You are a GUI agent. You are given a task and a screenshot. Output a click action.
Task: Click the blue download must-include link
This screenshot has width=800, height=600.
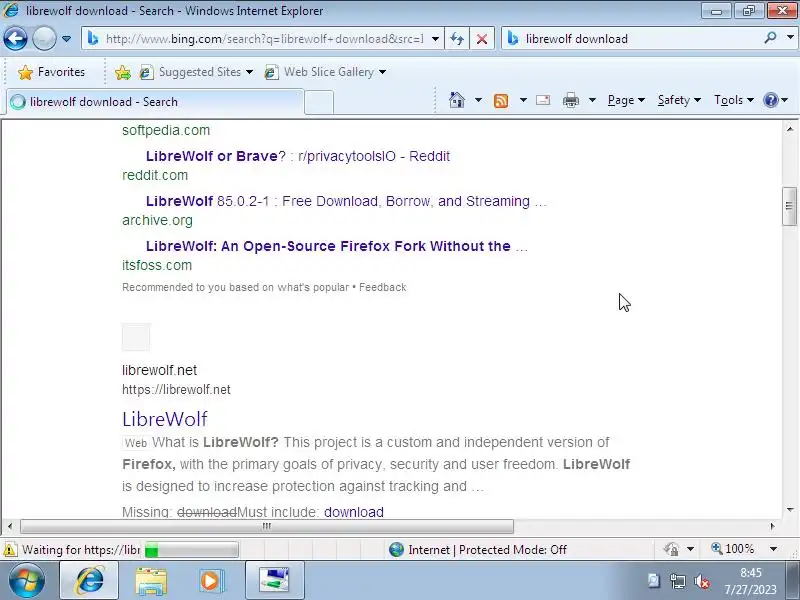(x=354, y=512)
